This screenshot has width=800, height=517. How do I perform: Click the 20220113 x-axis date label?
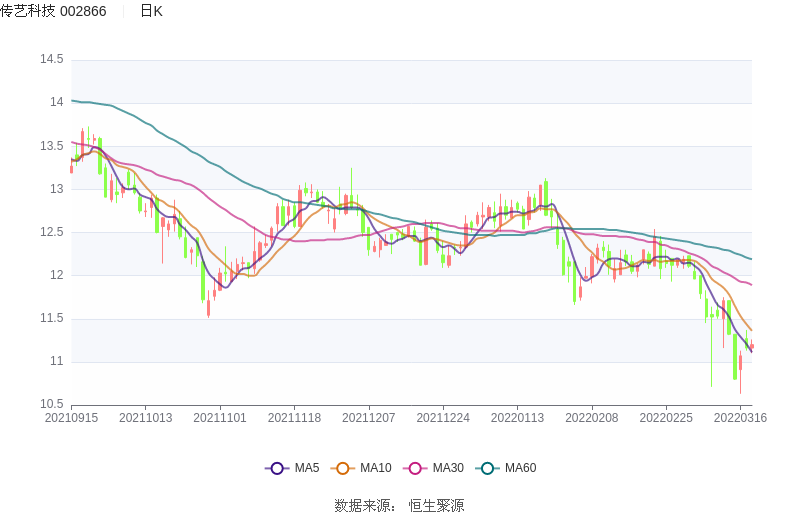[x=517, y=418]
